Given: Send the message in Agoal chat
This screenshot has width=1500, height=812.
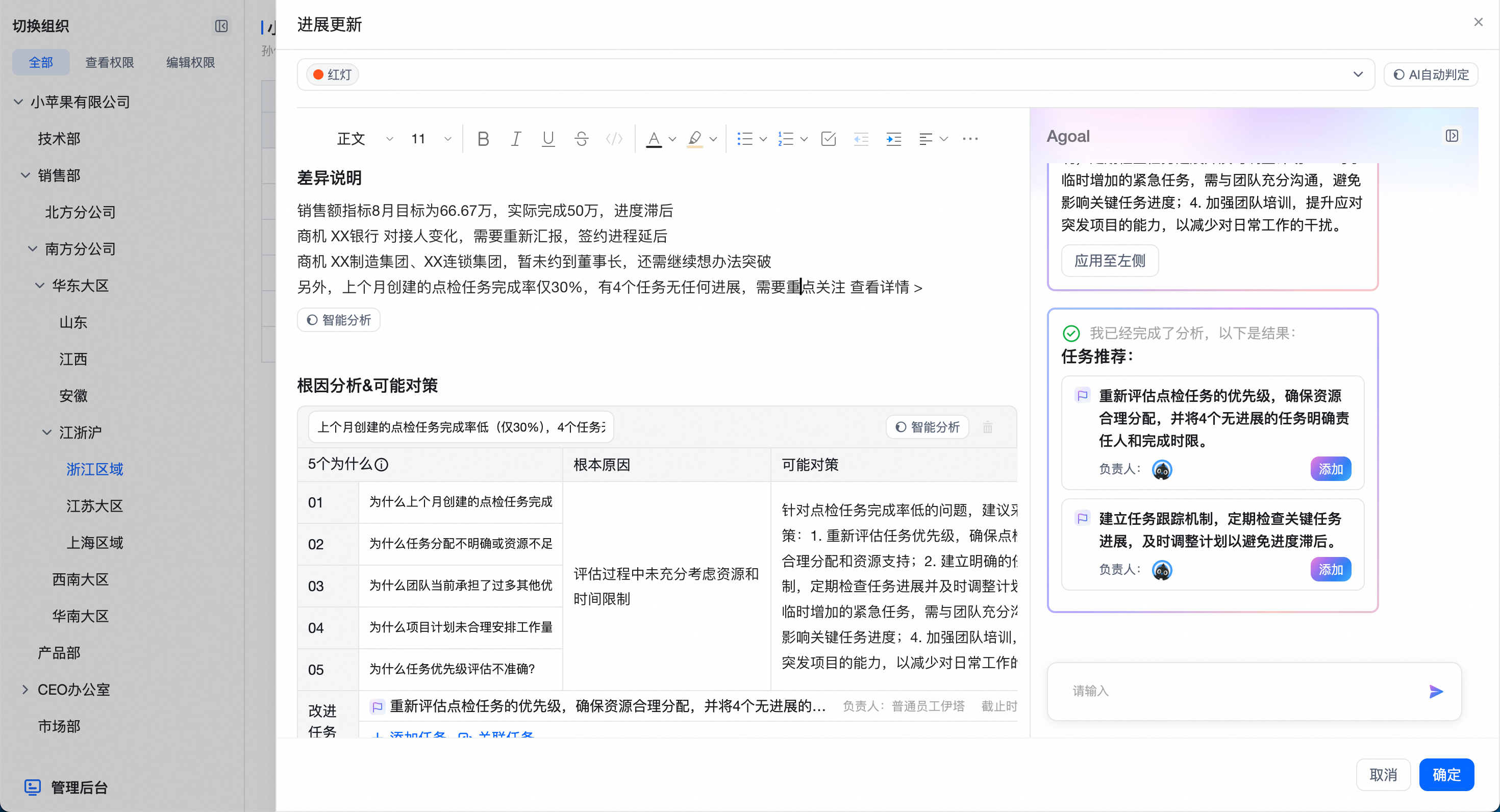Looking at the screenshot, I should 1436,691.
